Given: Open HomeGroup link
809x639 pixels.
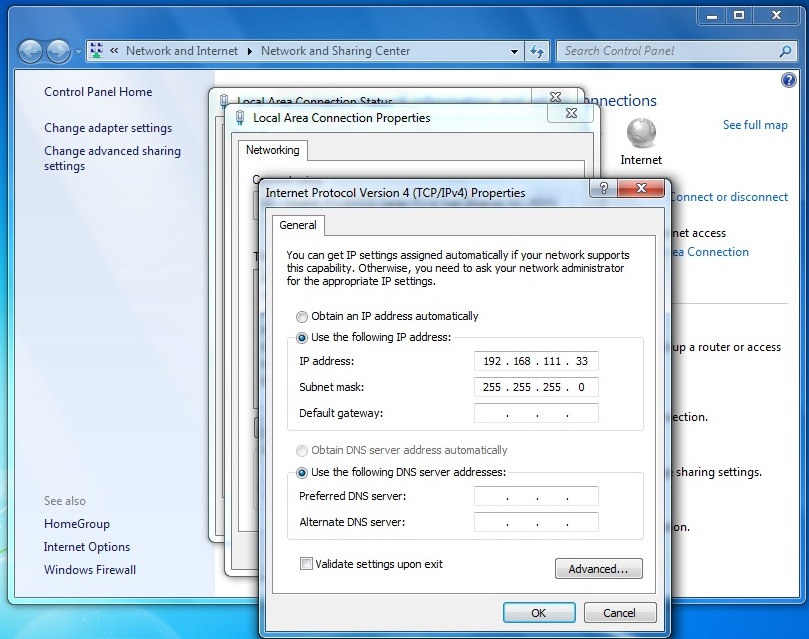Looking at the screenshot, I should click(x=77, y=524).
